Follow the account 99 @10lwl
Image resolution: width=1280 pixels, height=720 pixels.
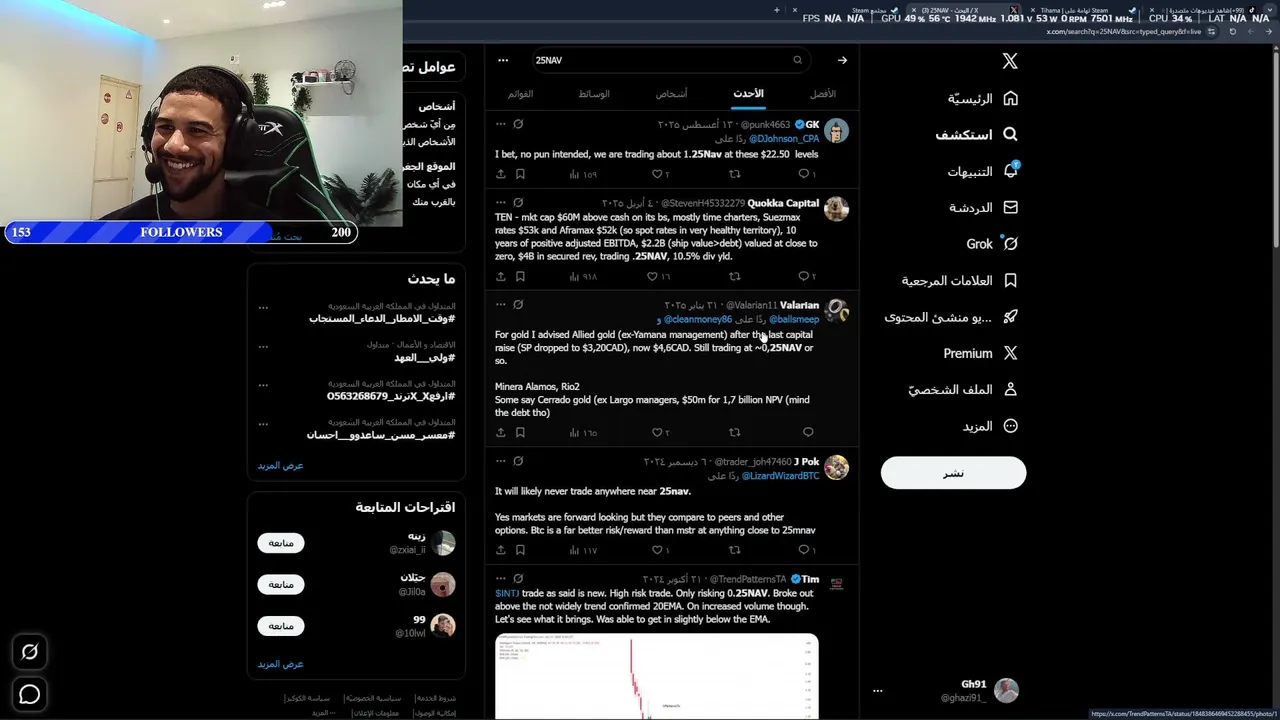(x=281, y=626)
